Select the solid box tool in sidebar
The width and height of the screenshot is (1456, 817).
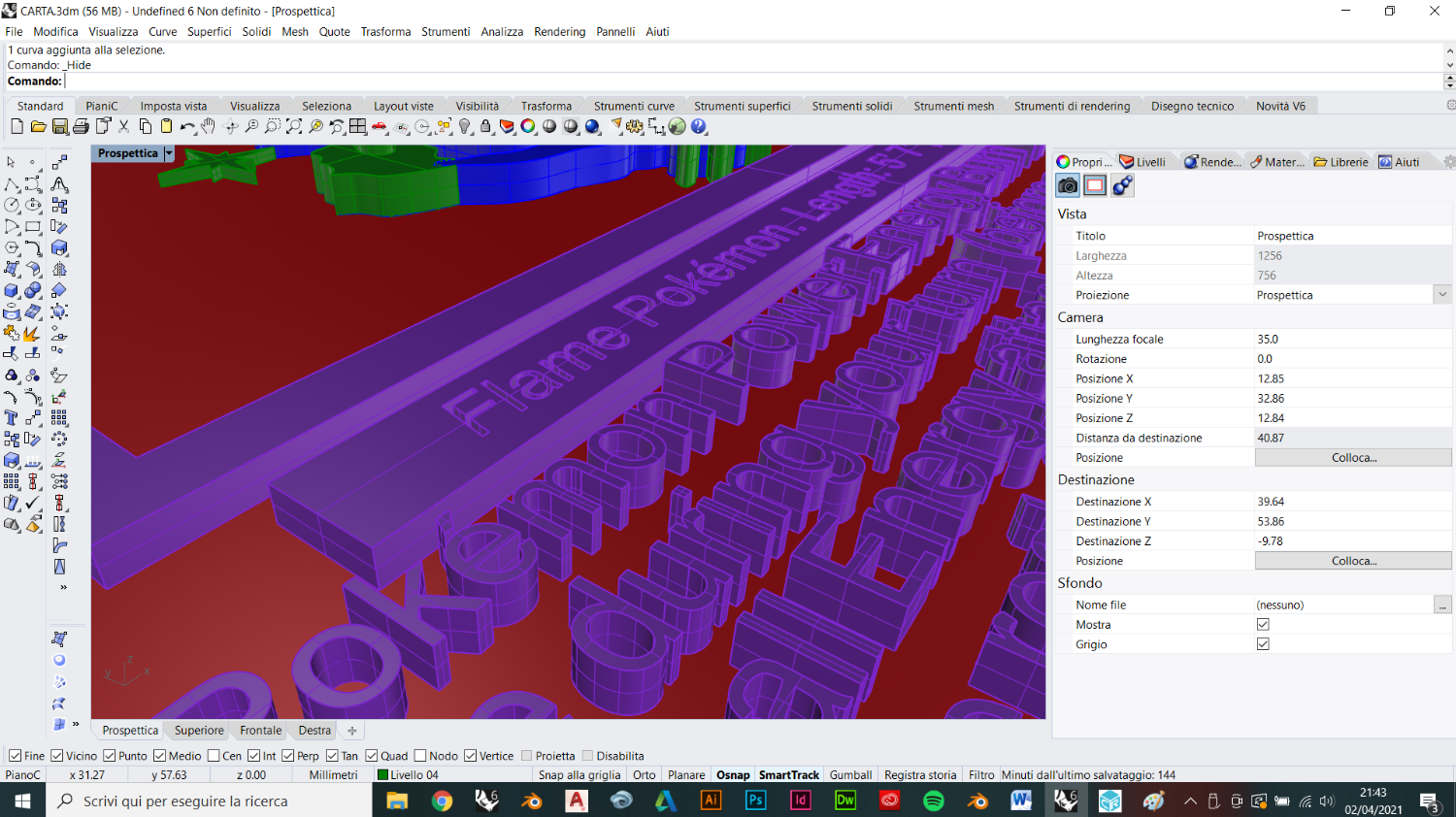point(12,290)
